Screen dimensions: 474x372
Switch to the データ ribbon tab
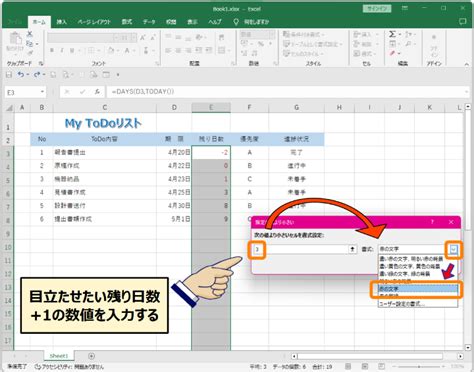click(x=149, y=22)
